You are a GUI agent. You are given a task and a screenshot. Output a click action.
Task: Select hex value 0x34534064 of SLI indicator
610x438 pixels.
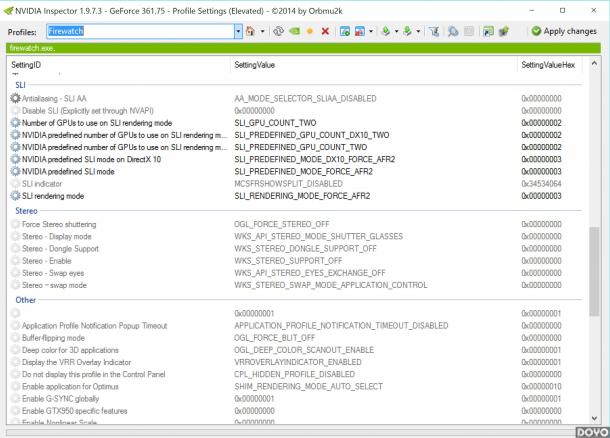[541, 184]
